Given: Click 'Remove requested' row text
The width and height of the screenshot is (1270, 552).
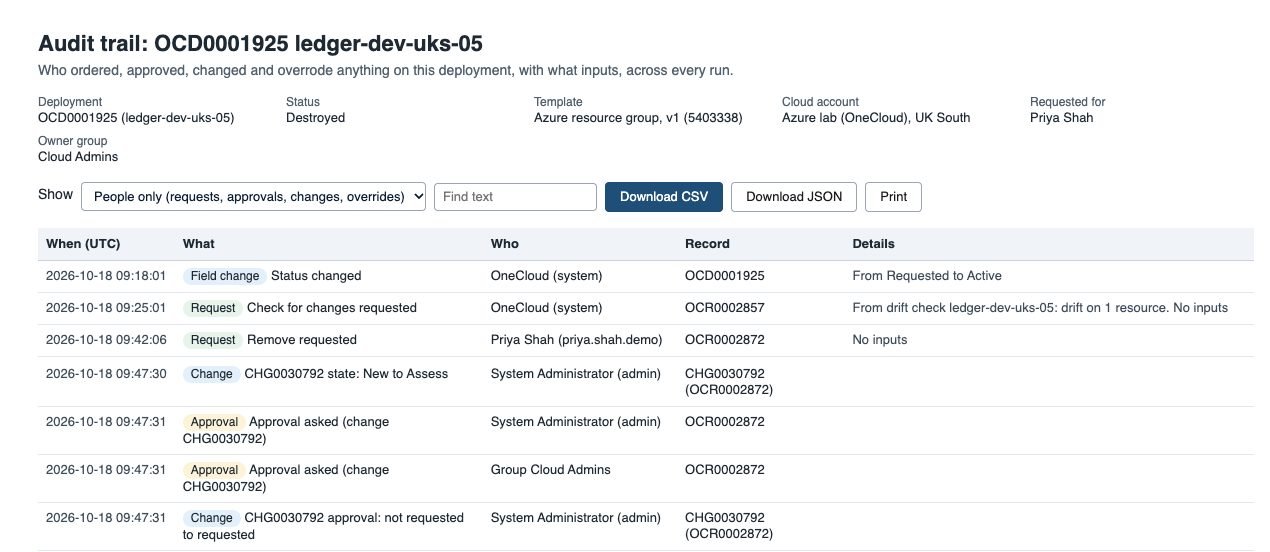Looking at the screenshot, I should [x=302, y=340].
